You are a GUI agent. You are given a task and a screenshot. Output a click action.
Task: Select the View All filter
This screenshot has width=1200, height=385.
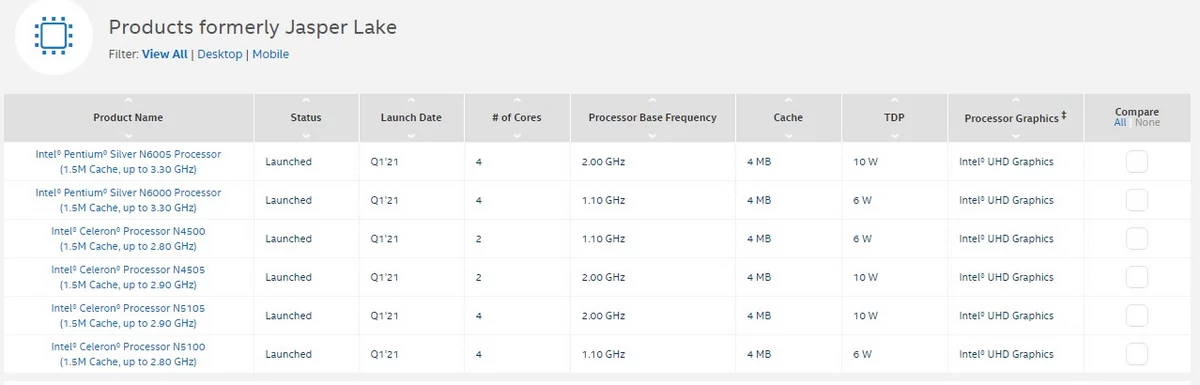(x=164, y=54)
